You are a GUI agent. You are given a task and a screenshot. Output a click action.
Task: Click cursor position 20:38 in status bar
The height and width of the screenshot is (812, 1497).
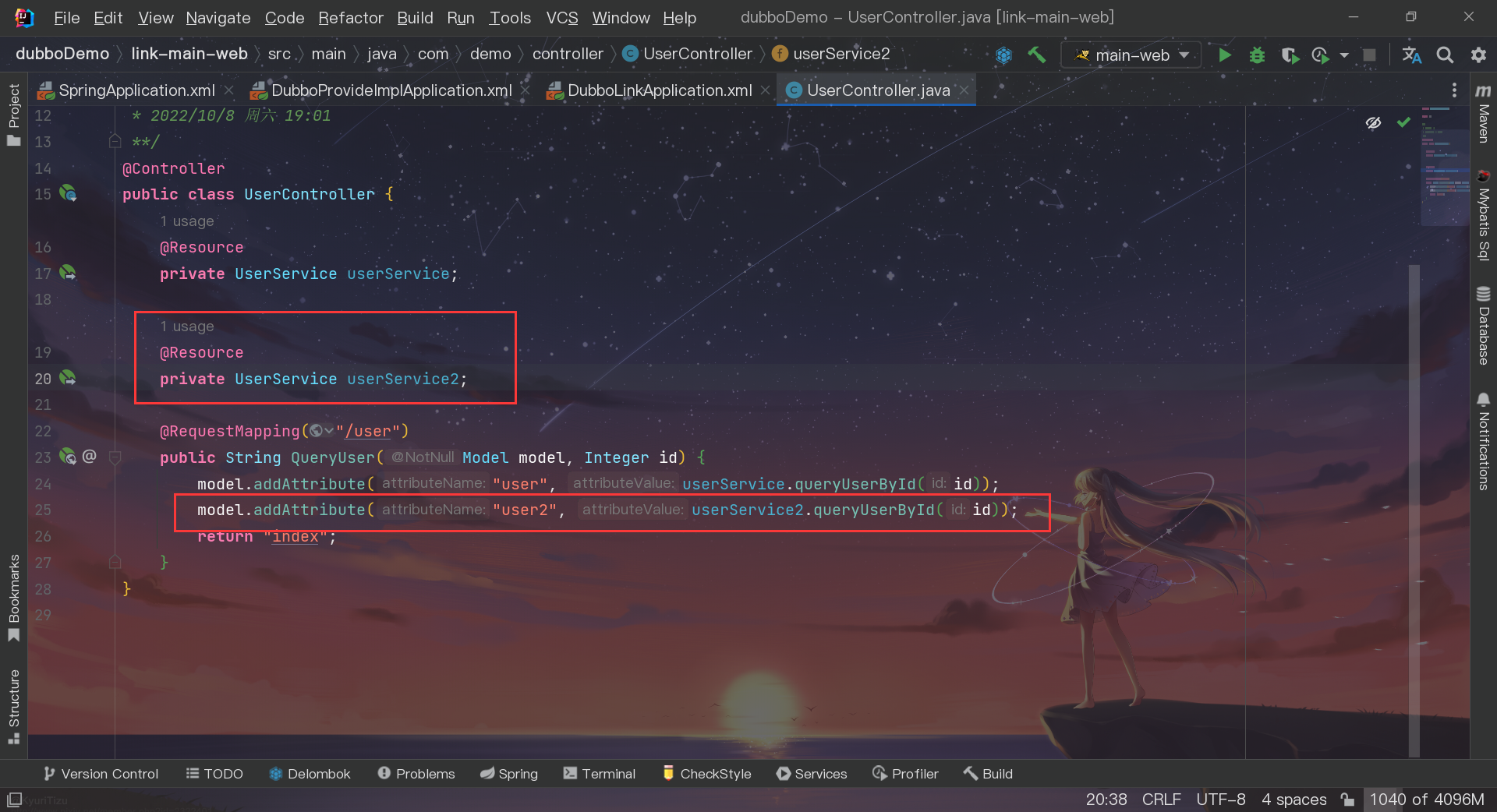click(x=1106, y=800)
